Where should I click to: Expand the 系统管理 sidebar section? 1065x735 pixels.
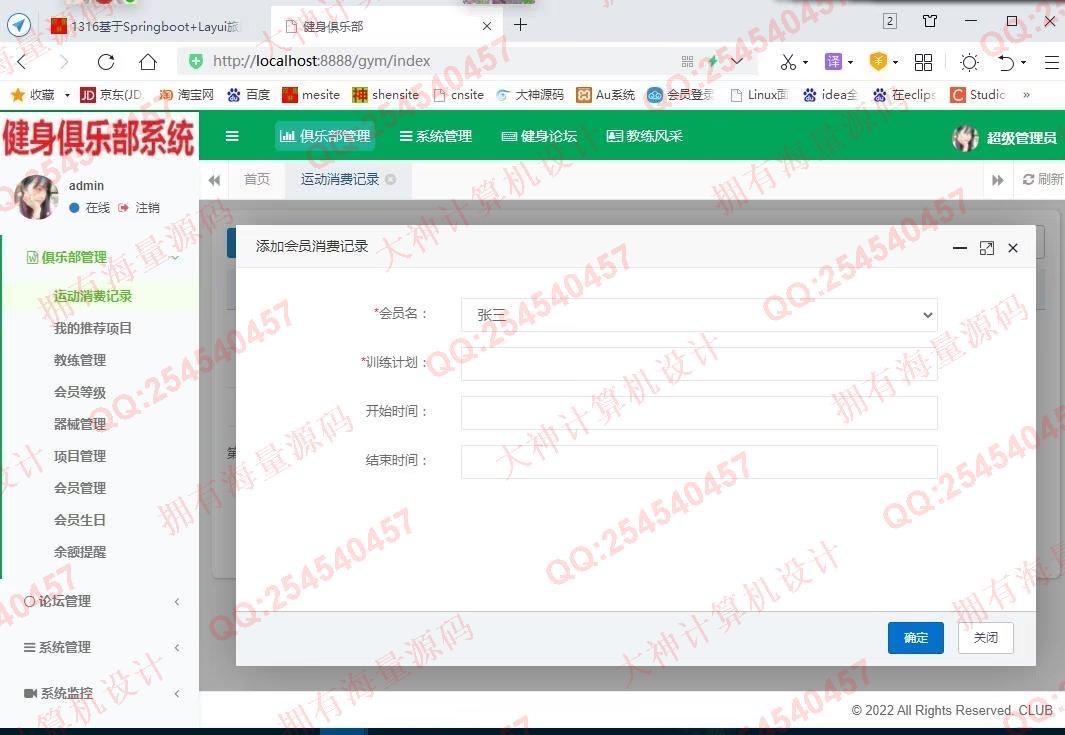click(99, 647)
